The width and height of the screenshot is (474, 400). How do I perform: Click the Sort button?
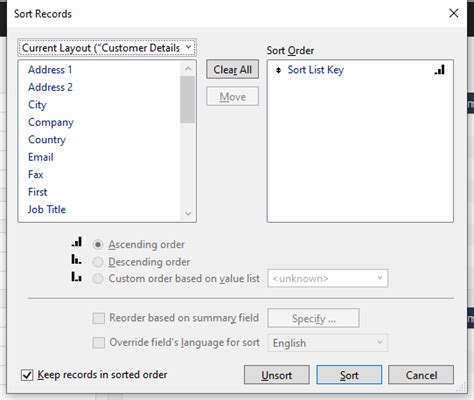[349, 375]
